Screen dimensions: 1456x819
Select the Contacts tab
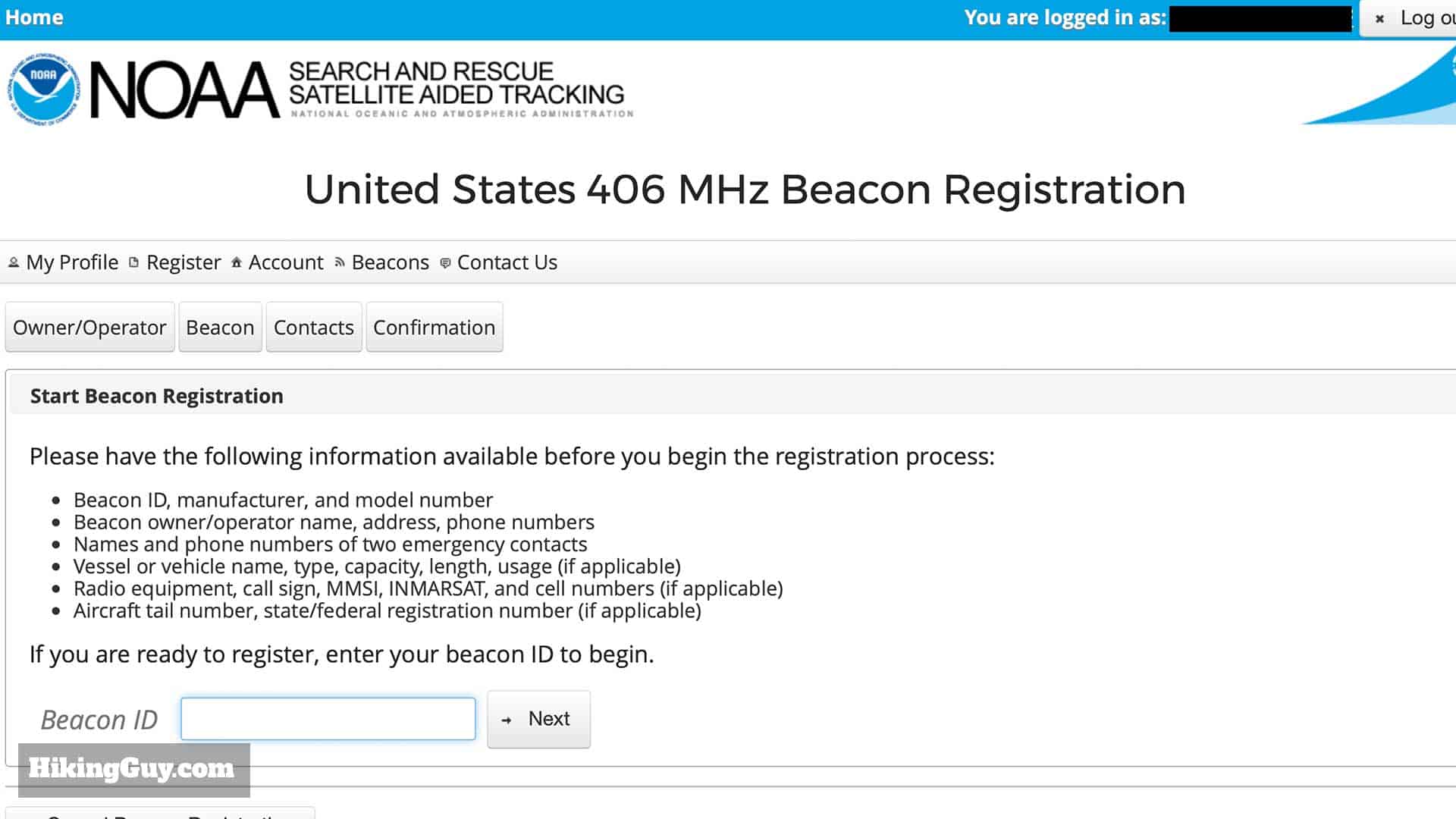[313, 327]
